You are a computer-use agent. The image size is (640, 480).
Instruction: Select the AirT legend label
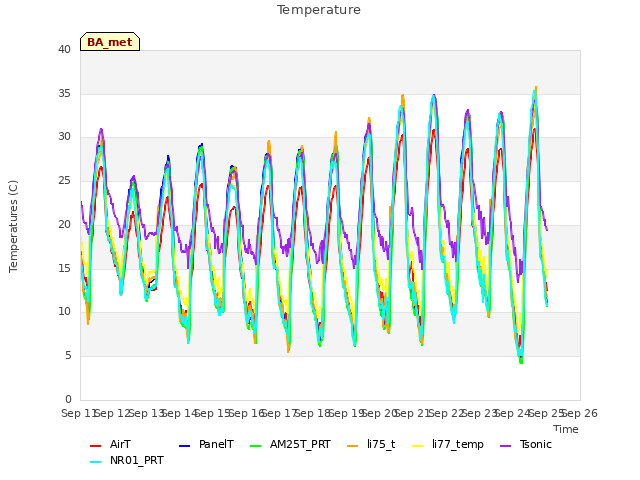120,444
